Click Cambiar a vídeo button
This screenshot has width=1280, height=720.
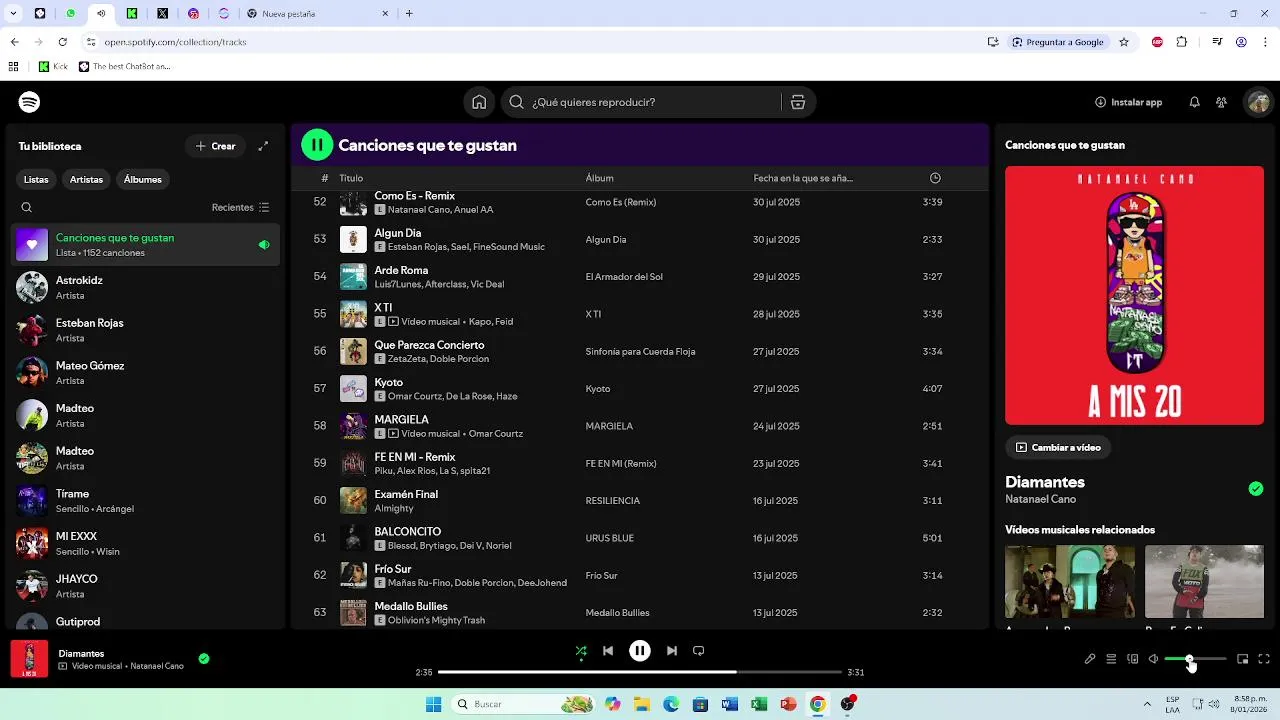point(1058,447)
